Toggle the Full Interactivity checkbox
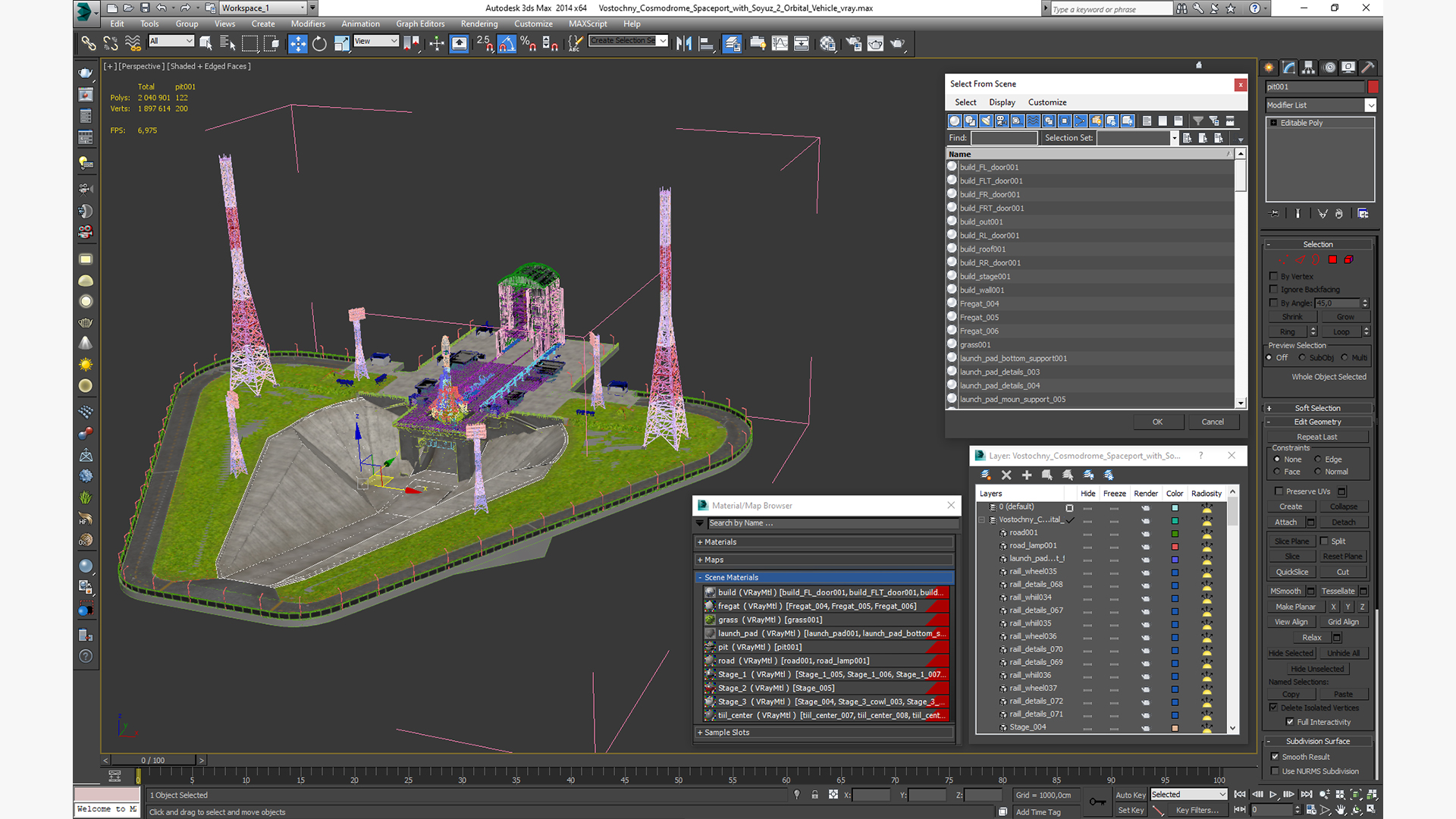1456x819 pixels. pyautogui.click(x=1290, y=722)
